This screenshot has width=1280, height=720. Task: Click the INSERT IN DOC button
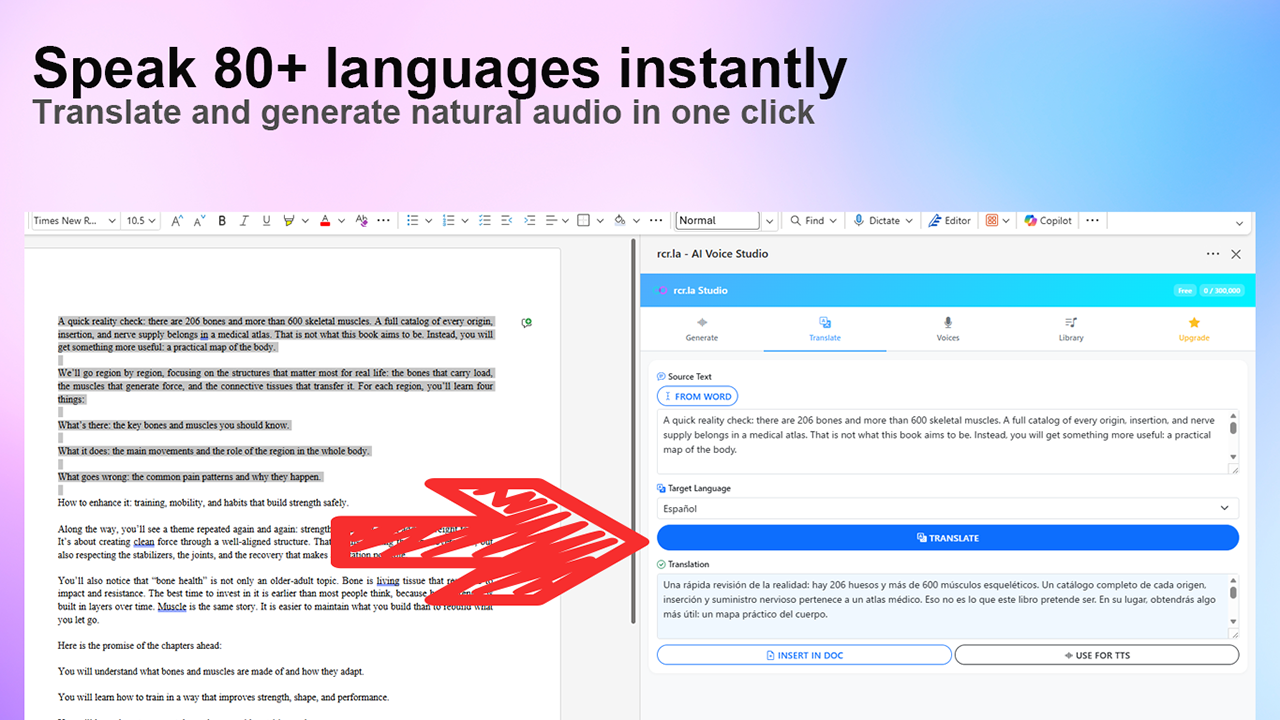click(804, 655)
